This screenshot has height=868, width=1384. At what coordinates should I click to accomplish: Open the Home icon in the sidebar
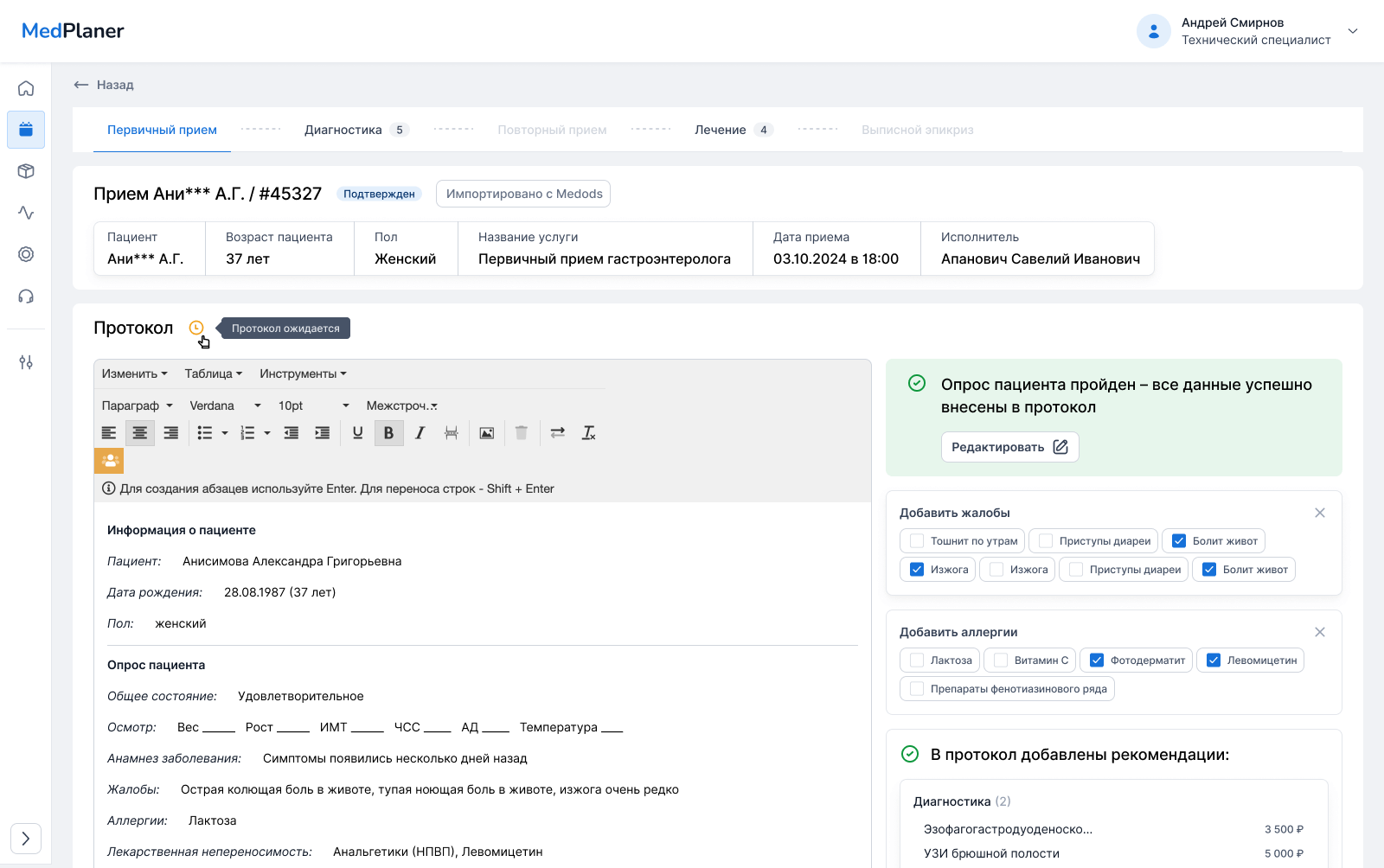[26, 87]
